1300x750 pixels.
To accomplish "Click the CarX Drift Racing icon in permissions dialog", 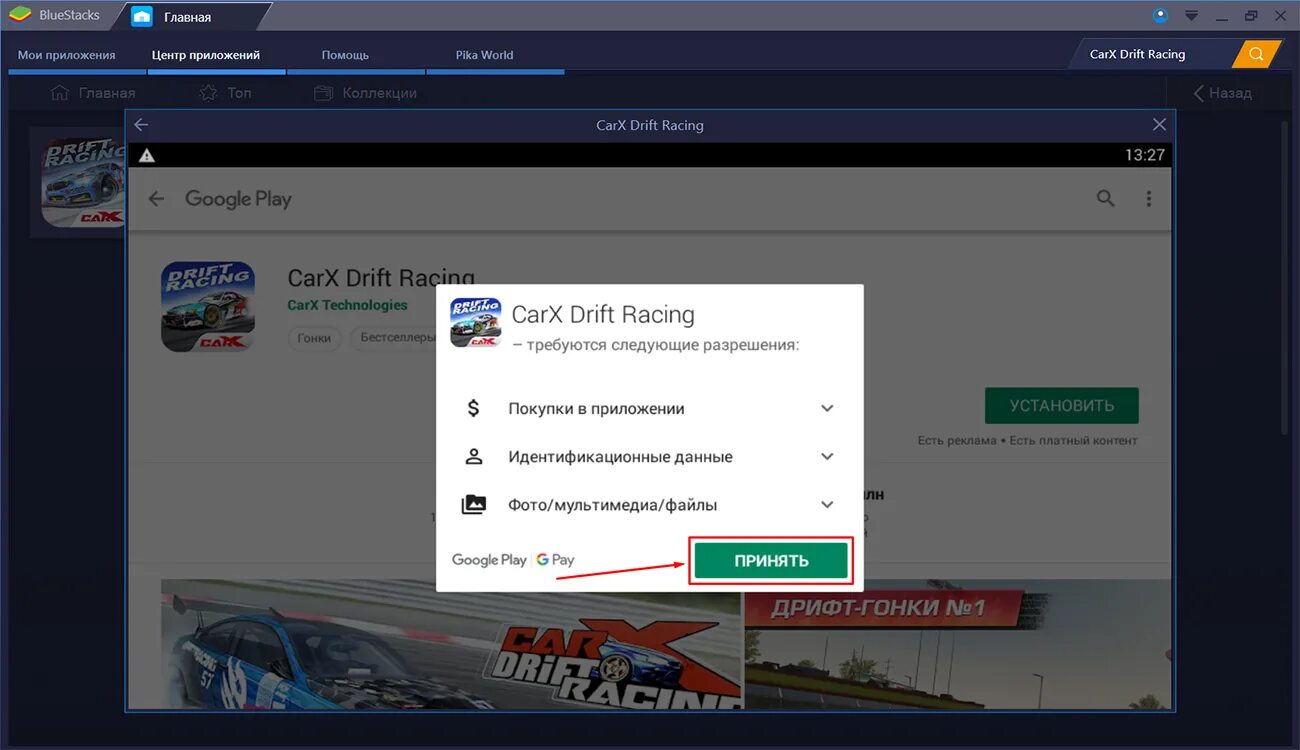I will click(x=476, y=322).
